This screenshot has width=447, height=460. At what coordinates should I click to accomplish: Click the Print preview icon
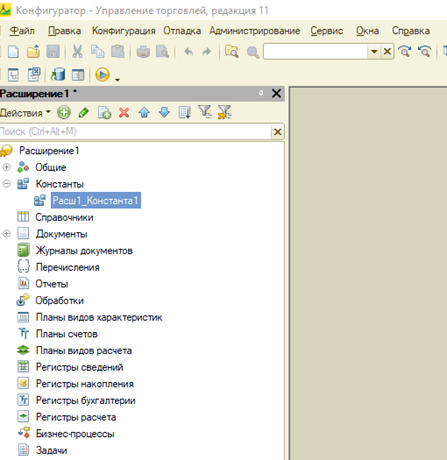pyautogui.click(x=163, y=52)
